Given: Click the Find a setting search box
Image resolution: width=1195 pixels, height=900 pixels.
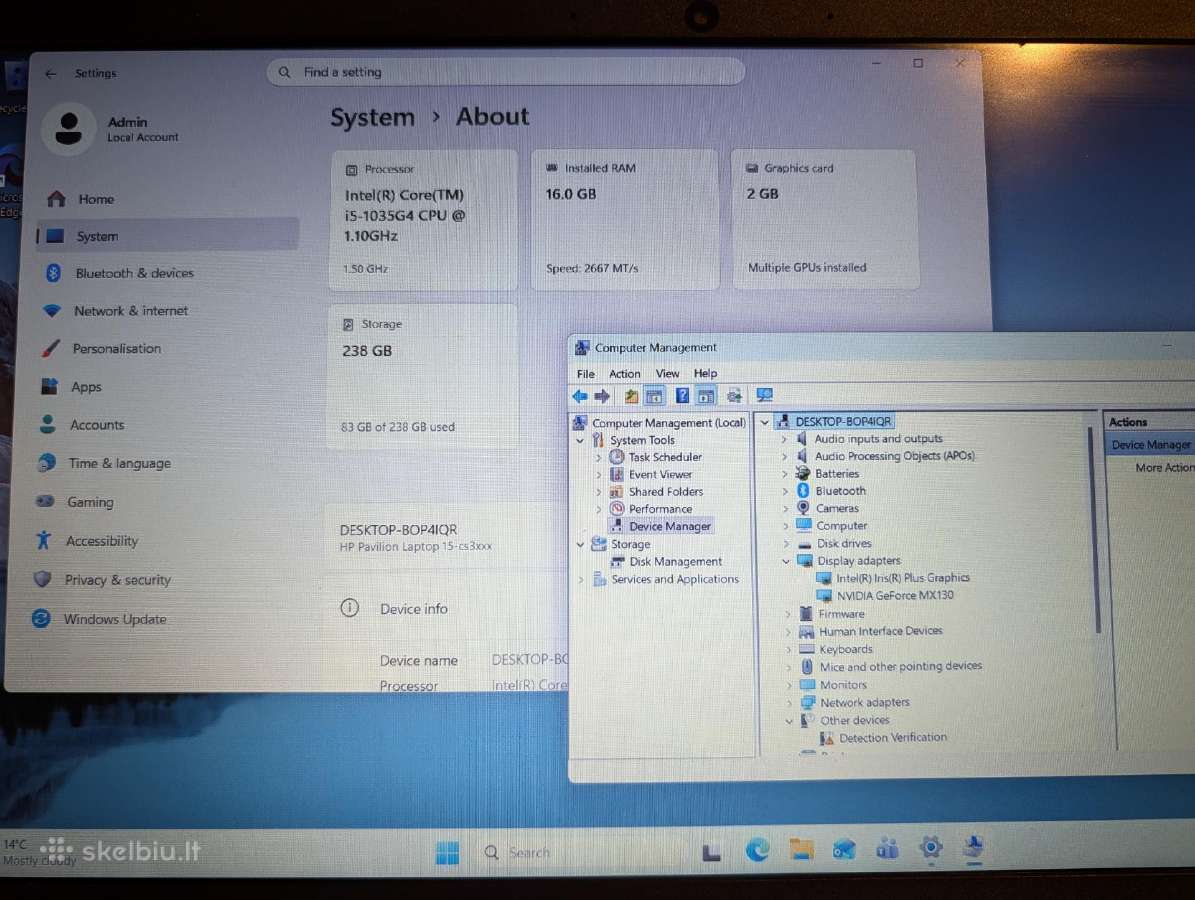Looking at the screenshot, I should pos(505,72).
